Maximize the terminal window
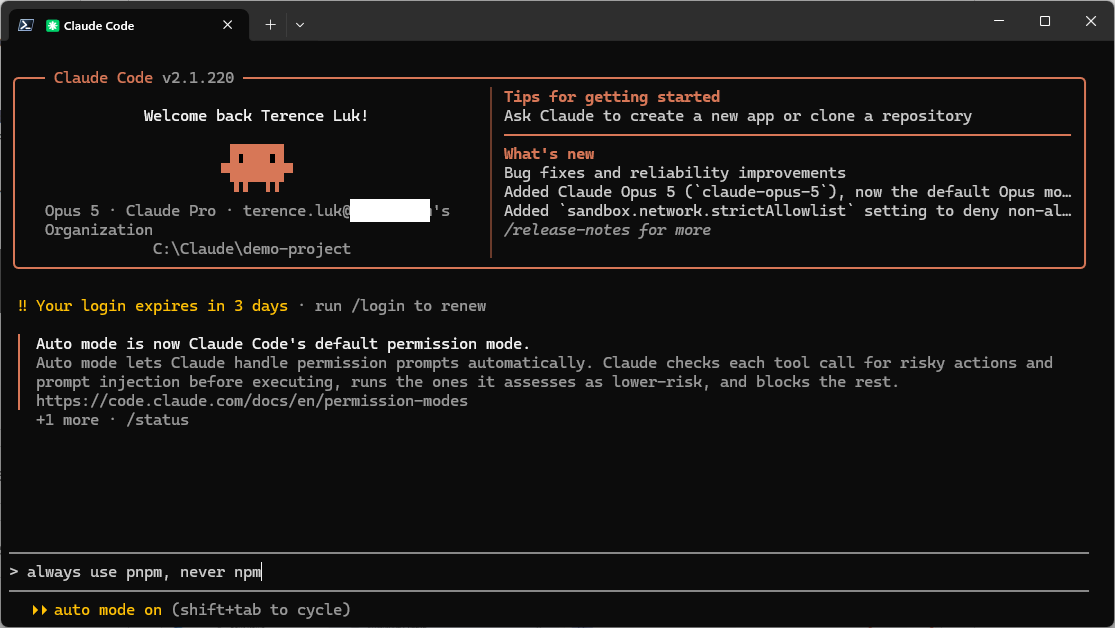The image size is (1115, 628). 1045,21
